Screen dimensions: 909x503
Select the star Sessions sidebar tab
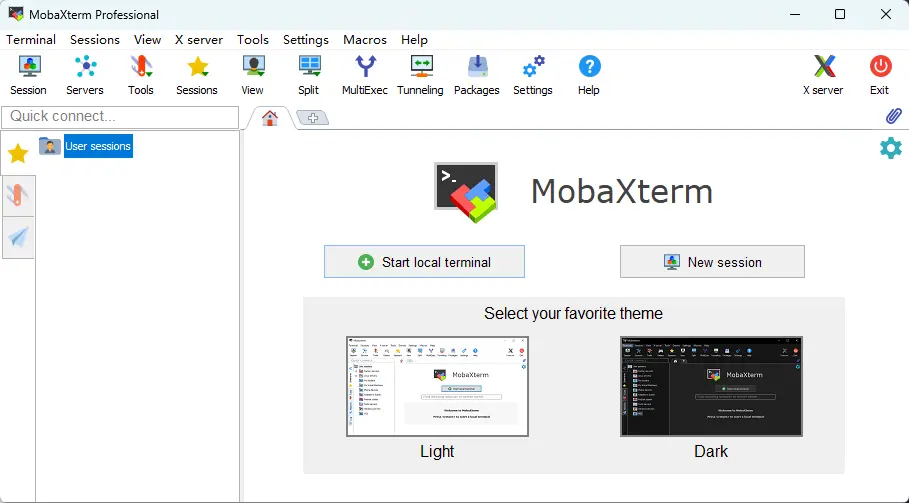[x=18, y=154]
